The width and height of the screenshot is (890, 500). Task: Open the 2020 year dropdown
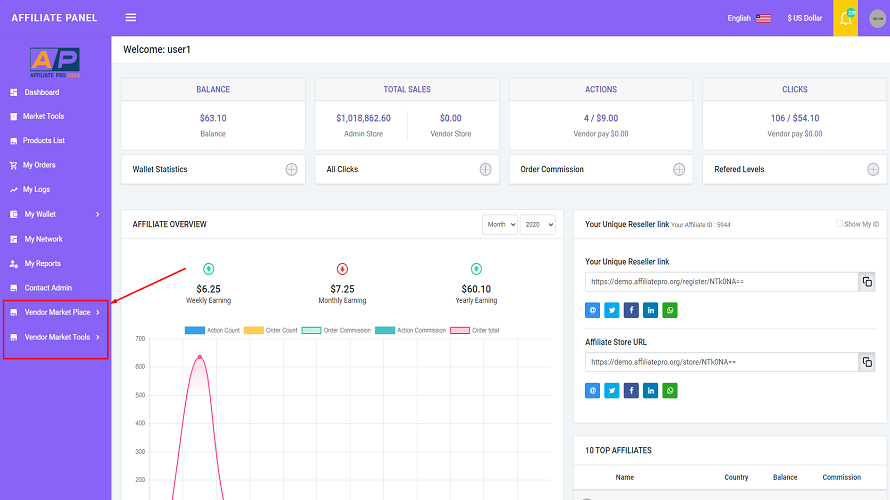[538, 225]
